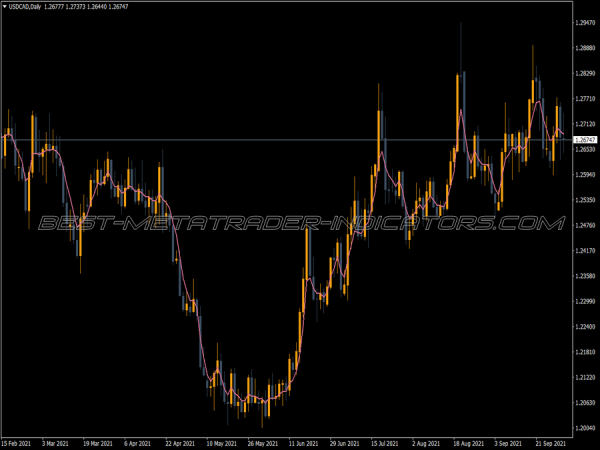Click the chart menu triangle beside USDCAD
Screen dimensions: 600x450
5,7
